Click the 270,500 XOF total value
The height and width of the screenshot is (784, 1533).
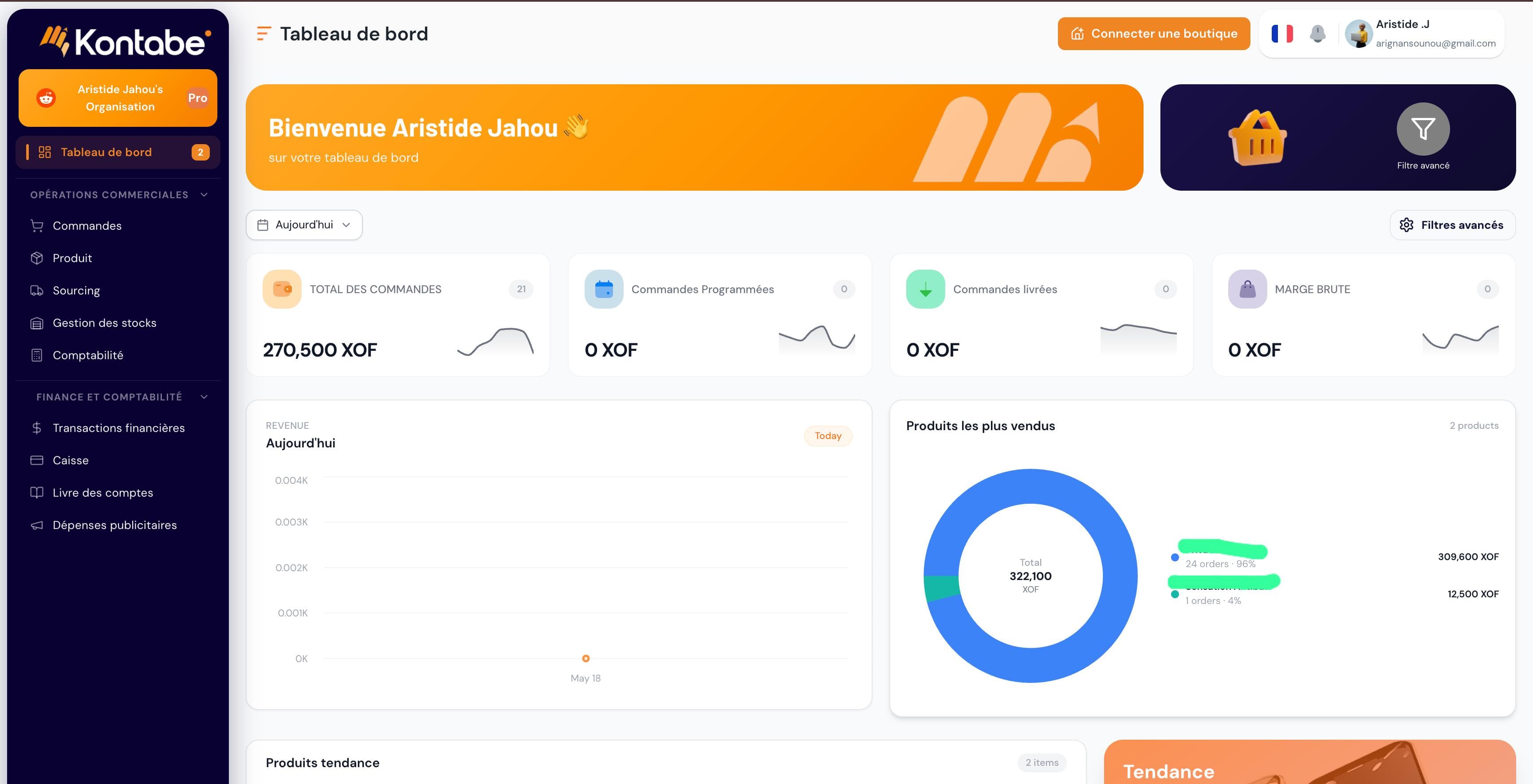click(320, 350)
